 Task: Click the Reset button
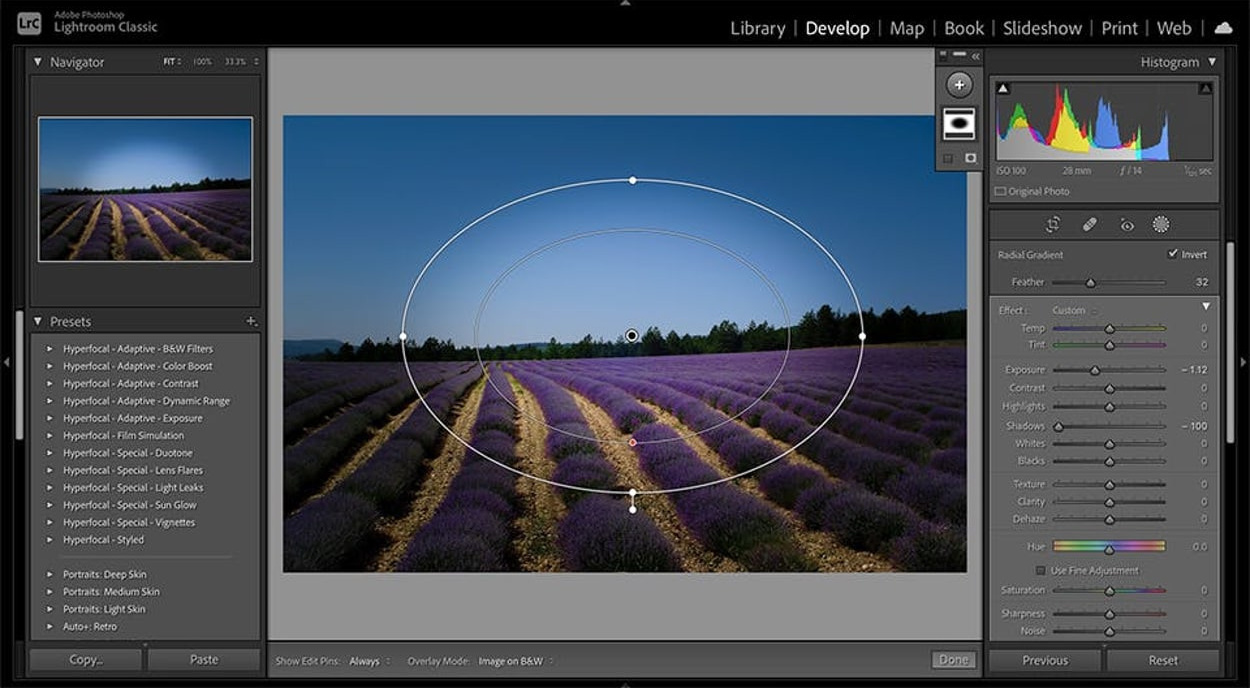1162,660
